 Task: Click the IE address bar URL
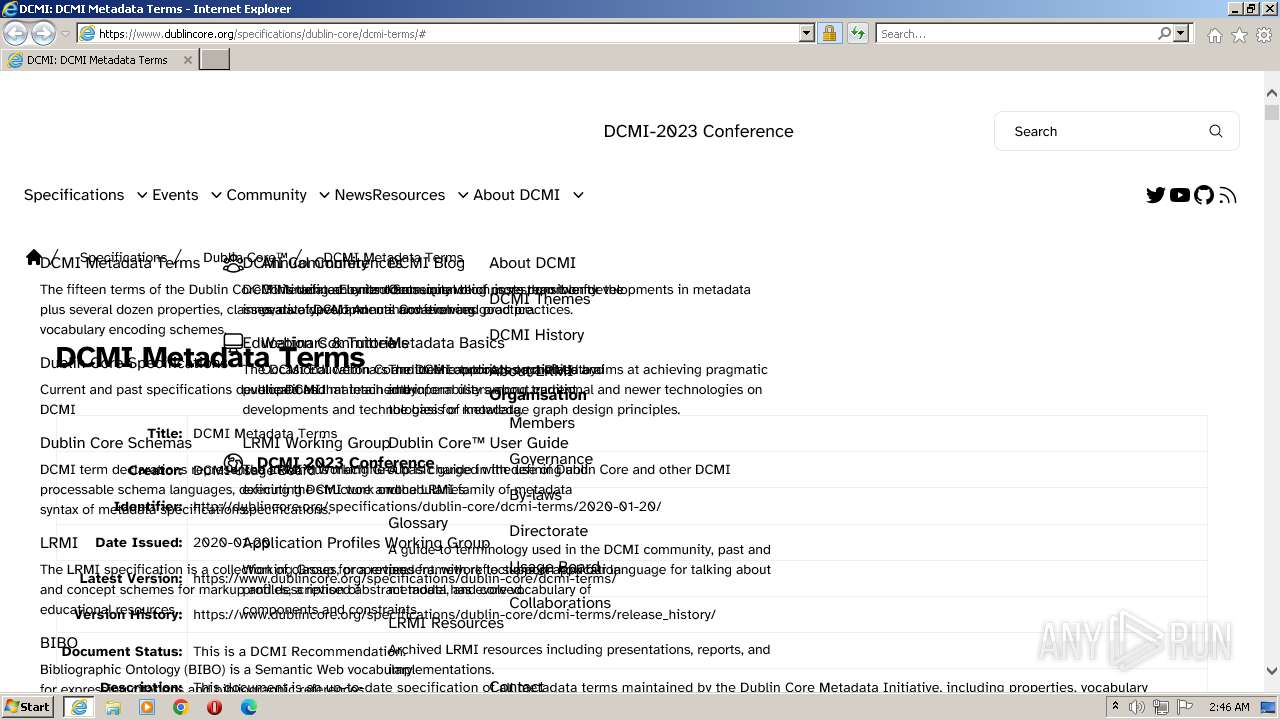[448, 33]
